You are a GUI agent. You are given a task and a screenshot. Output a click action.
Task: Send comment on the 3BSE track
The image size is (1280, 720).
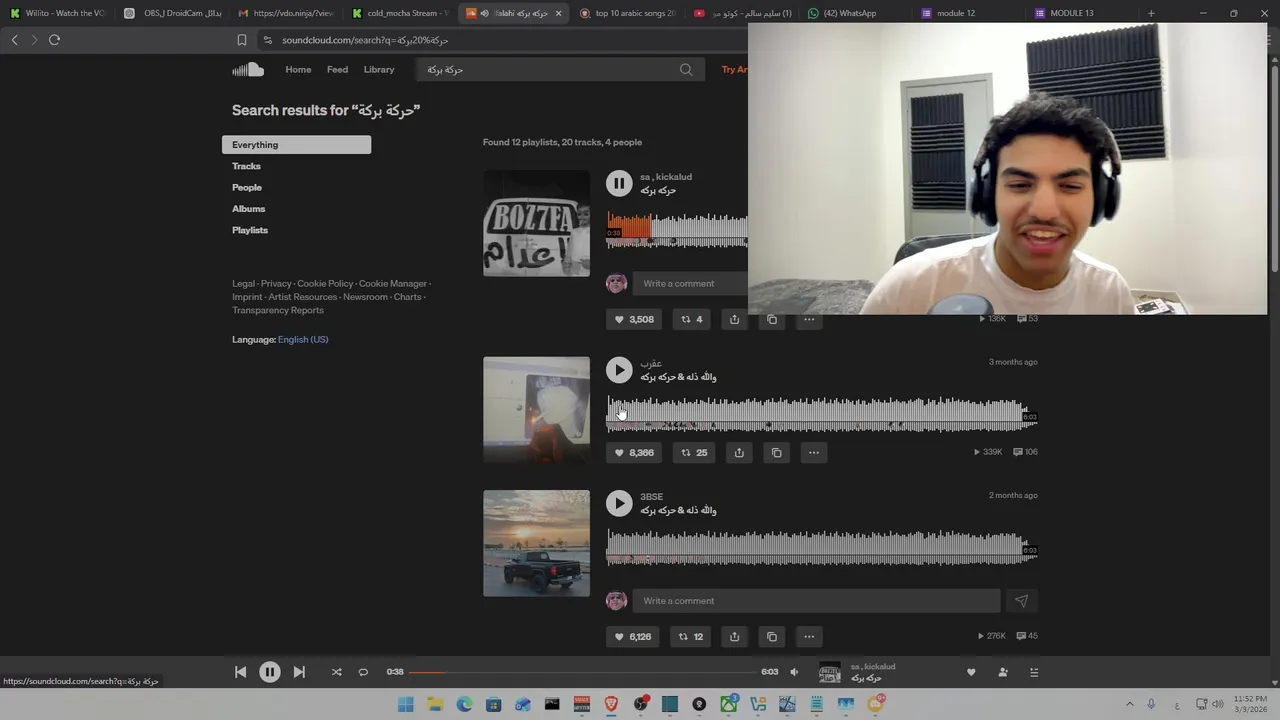click(x=1021, y=601)
